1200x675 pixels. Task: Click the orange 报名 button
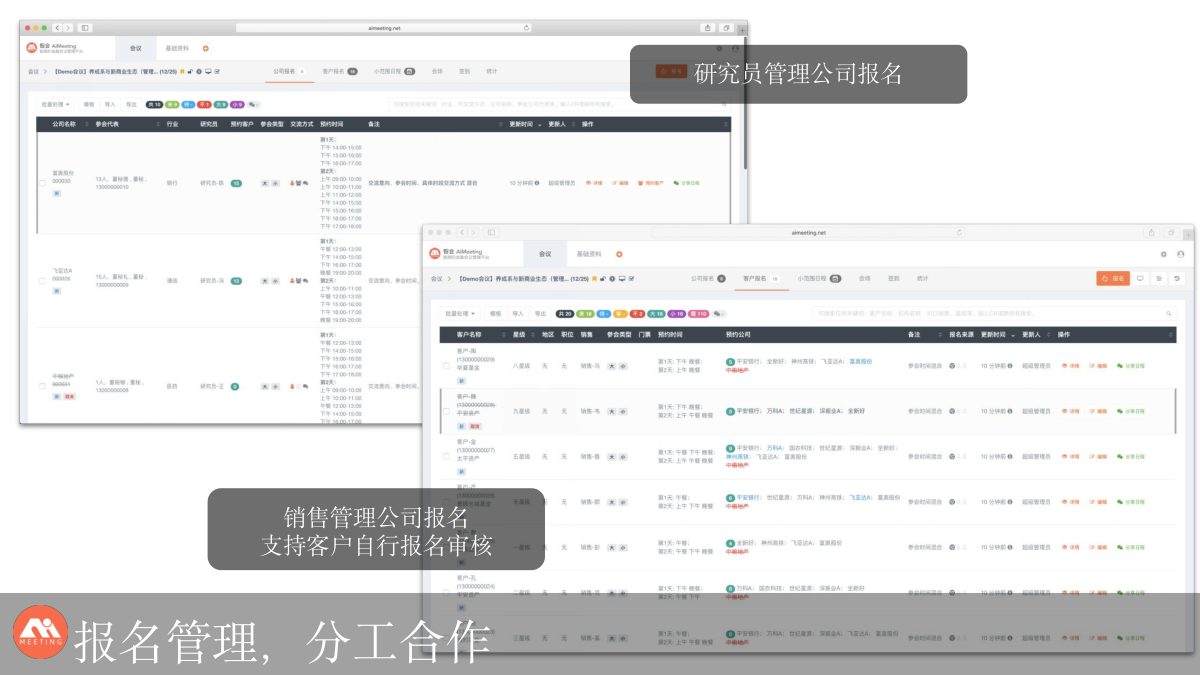pyautogui.click(x=1112, y=279)
